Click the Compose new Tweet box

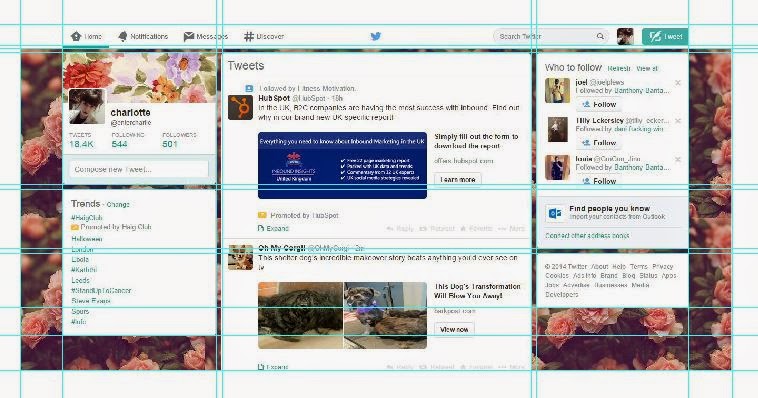click(x=139, y=169)
